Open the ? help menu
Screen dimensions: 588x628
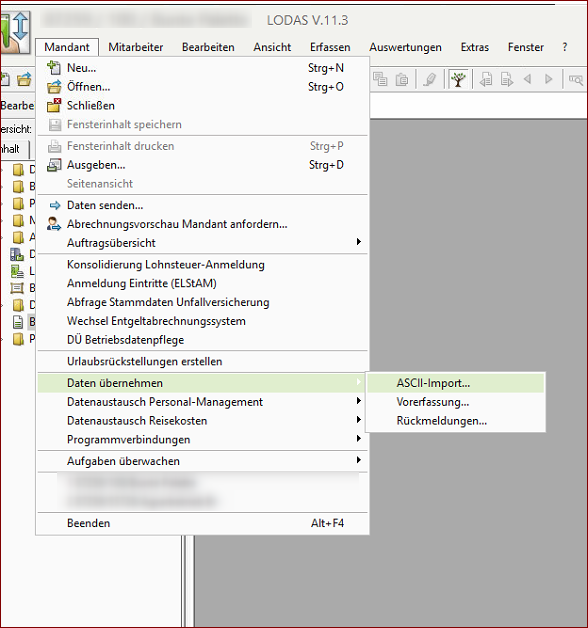[x=565, y=47]
